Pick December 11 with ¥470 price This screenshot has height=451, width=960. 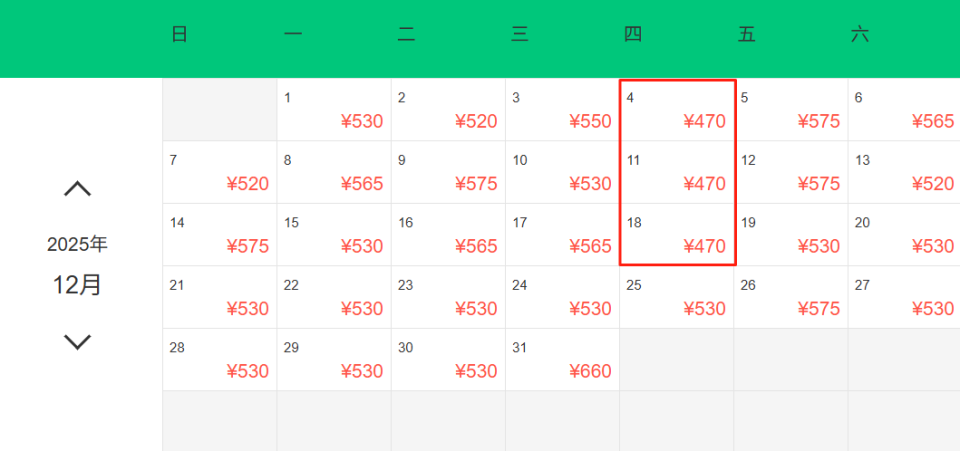[x=676, y=172]
